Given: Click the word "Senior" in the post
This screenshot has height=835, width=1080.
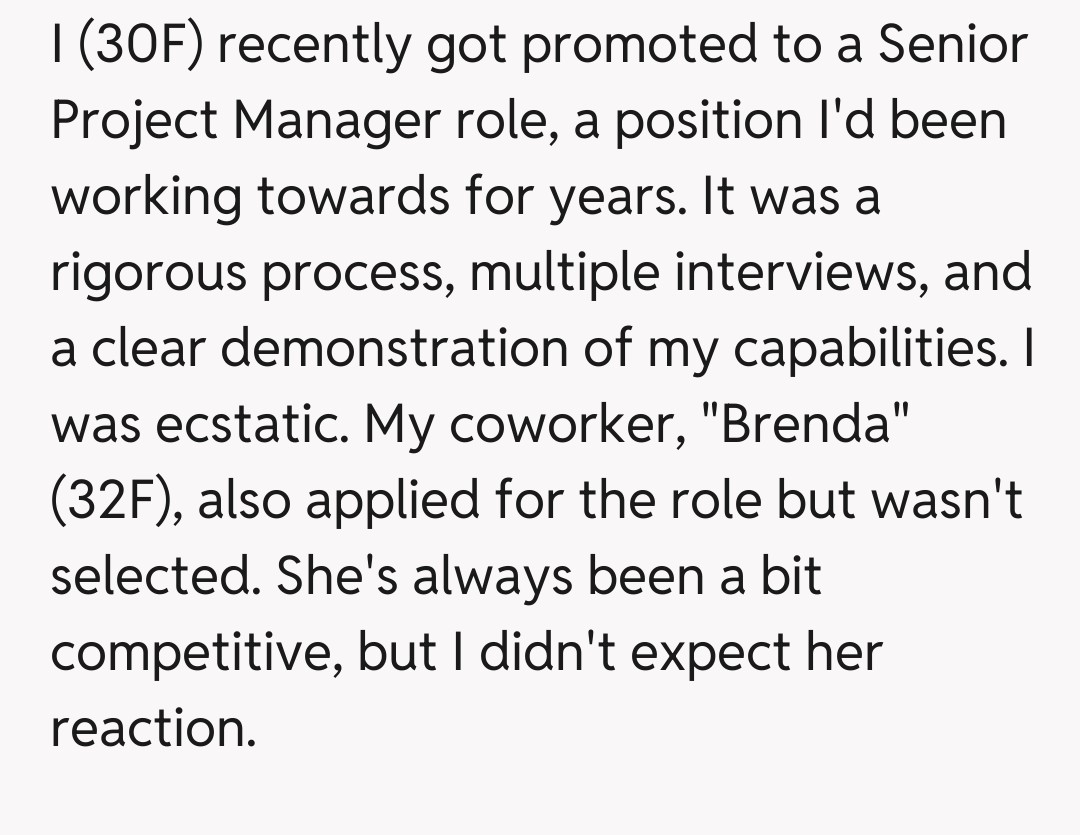Looking at the screenshot, I should 953,46.
